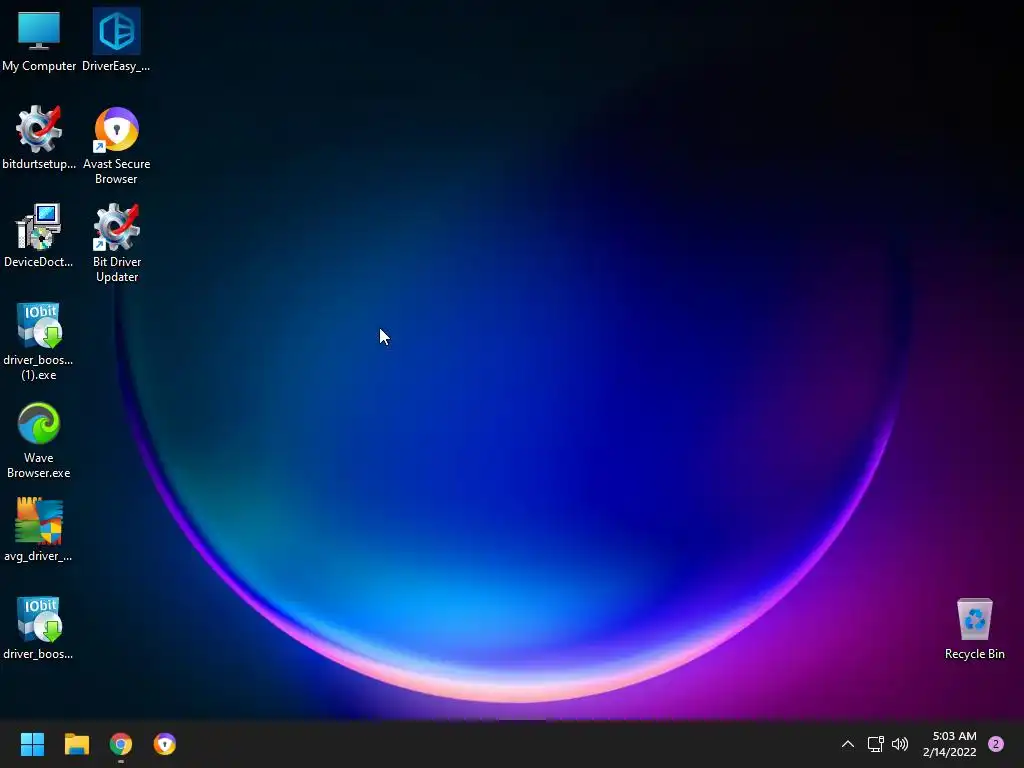Screen dimensions: 1024x768
Task: Click the 'avg_driver_...' label text
Action: [x=39, y=556]
